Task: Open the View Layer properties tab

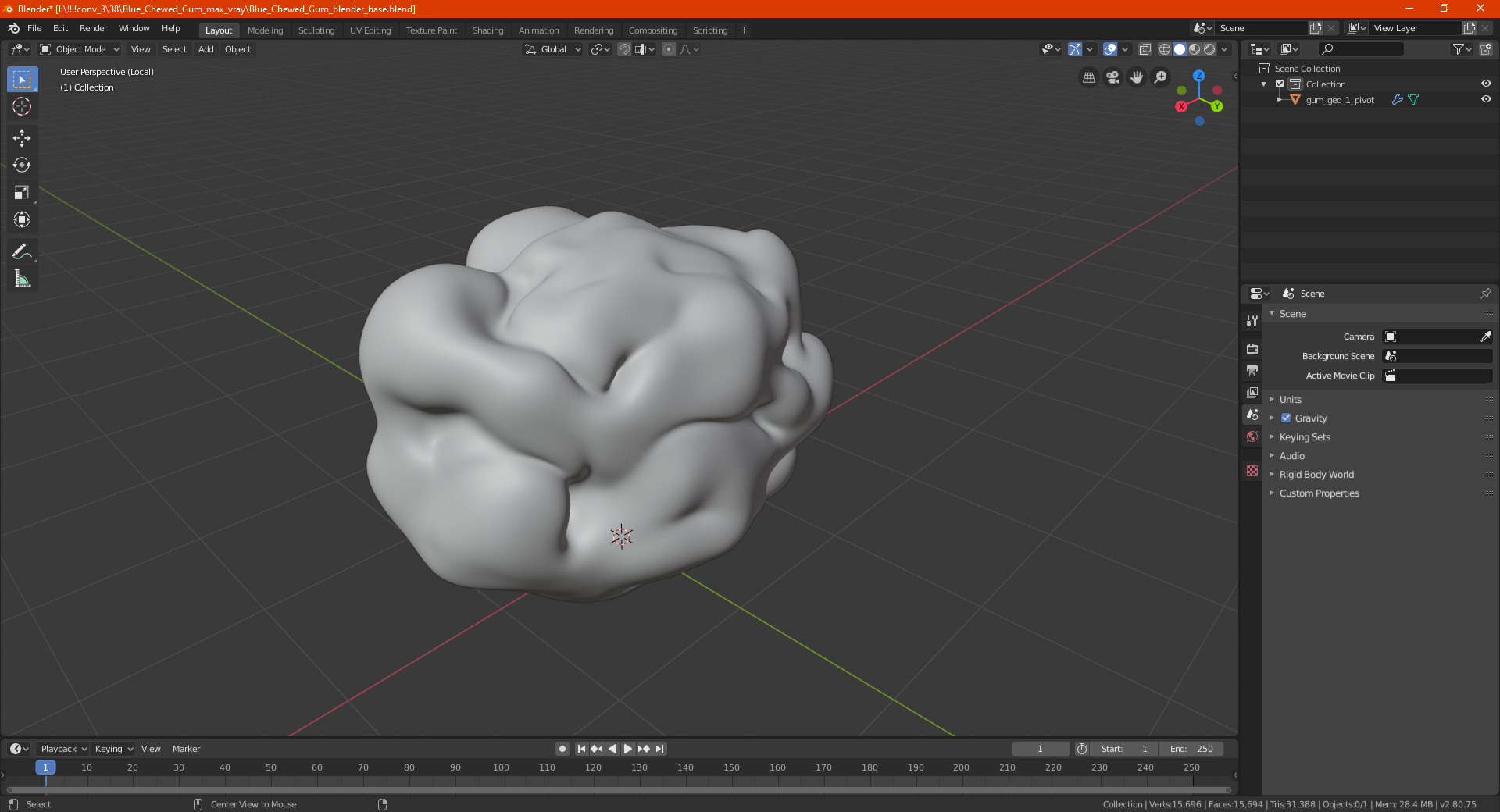Action: tap(1252, 392)
